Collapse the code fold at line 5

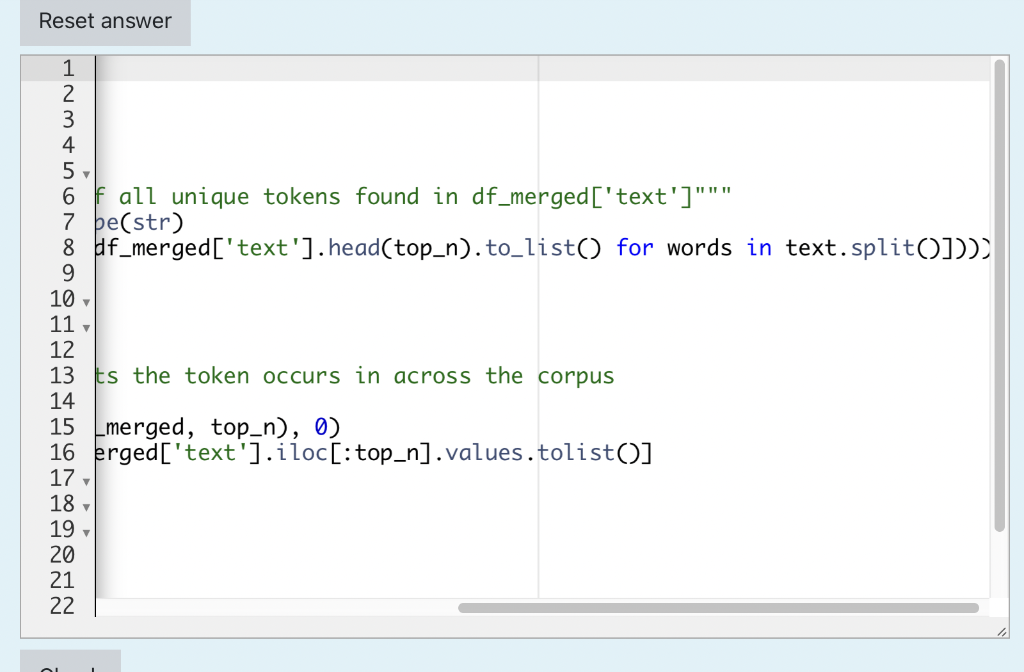(x=86, y=174)
